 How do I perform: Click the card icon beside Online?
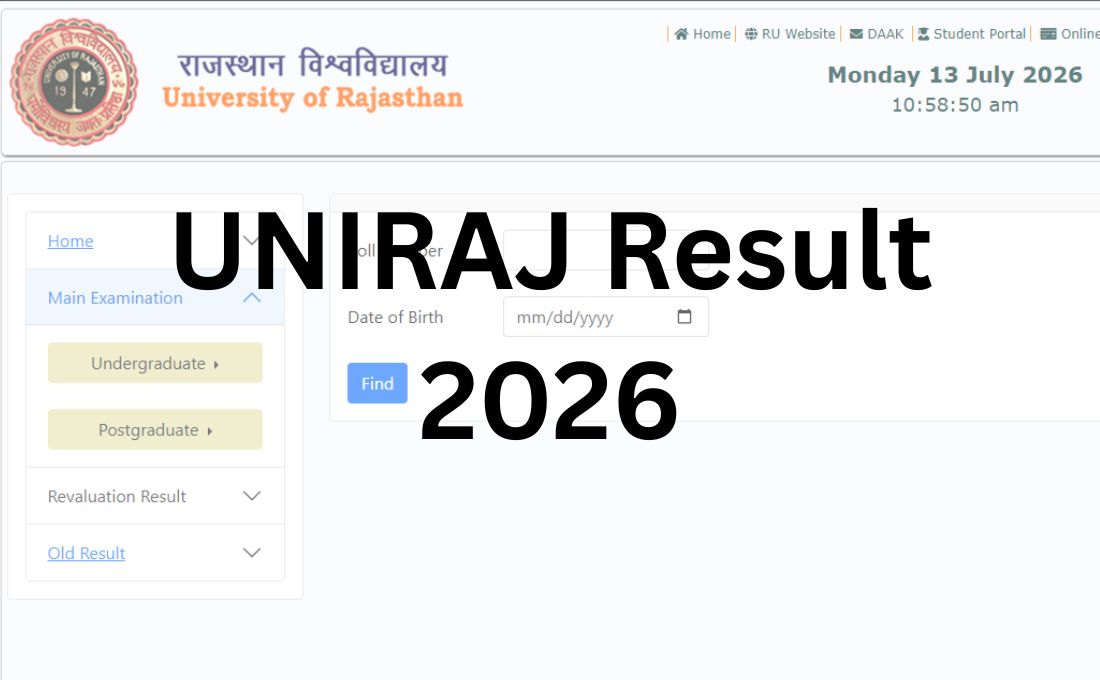pos(1048,34)
